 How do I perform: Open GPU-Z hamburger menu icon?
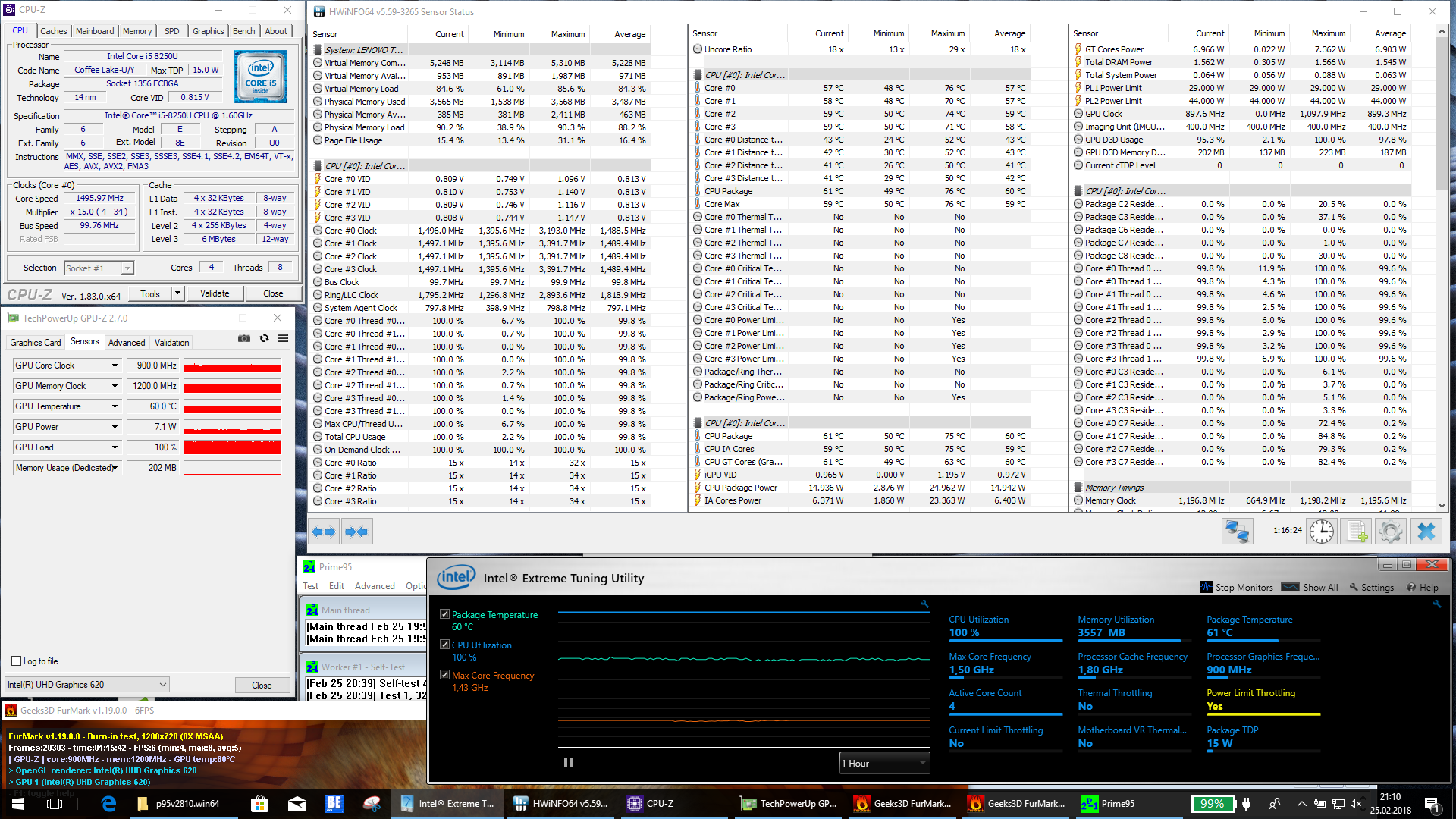[283, 338]
